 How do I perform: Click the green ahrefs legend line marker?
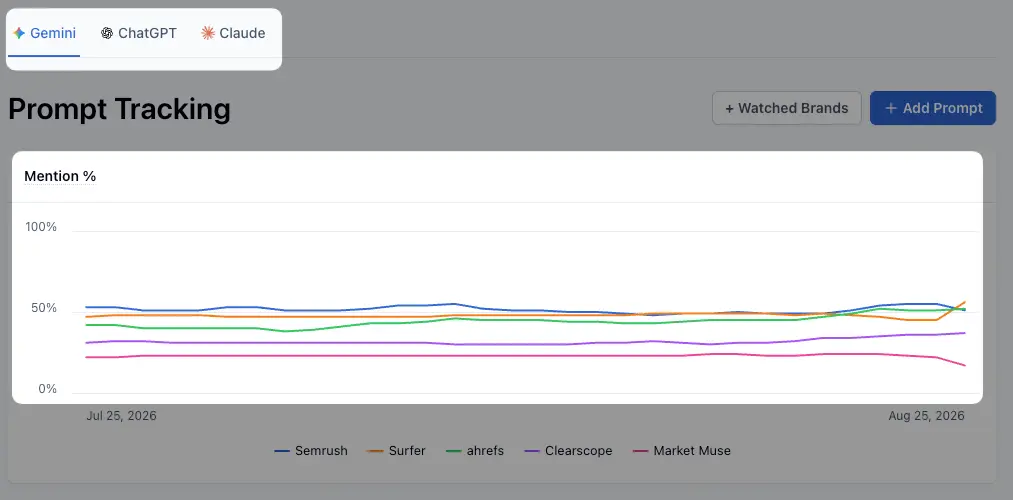click(x=454, y=451)
